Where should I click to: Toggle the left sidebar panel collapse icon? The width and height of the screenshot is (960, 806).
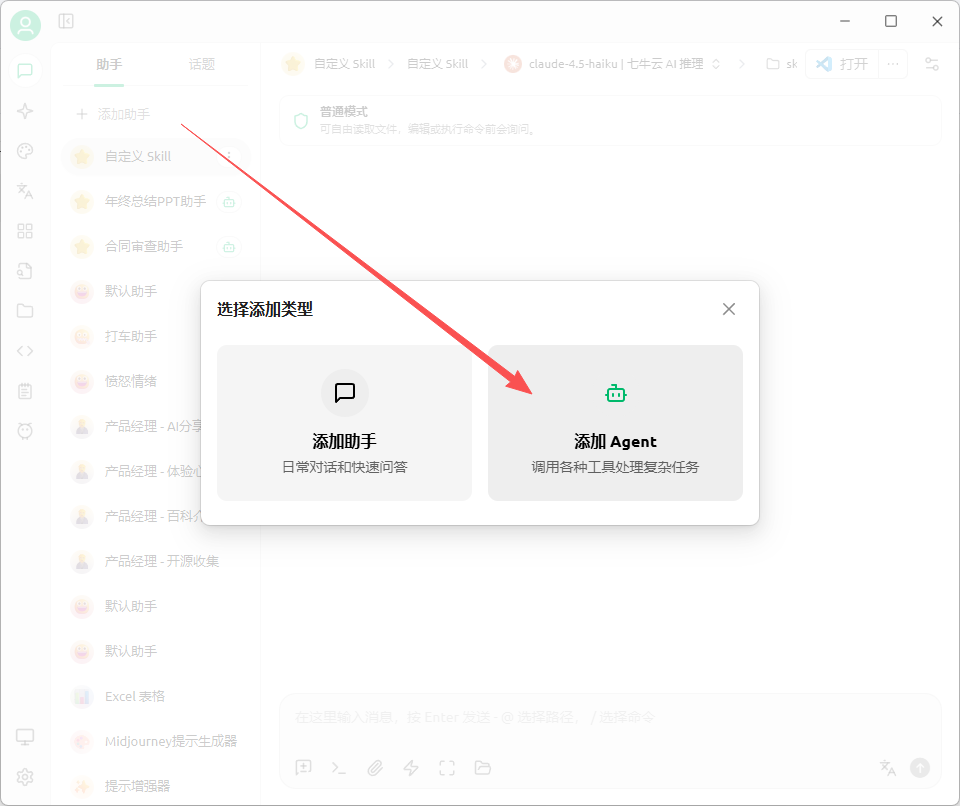(66, 21)
